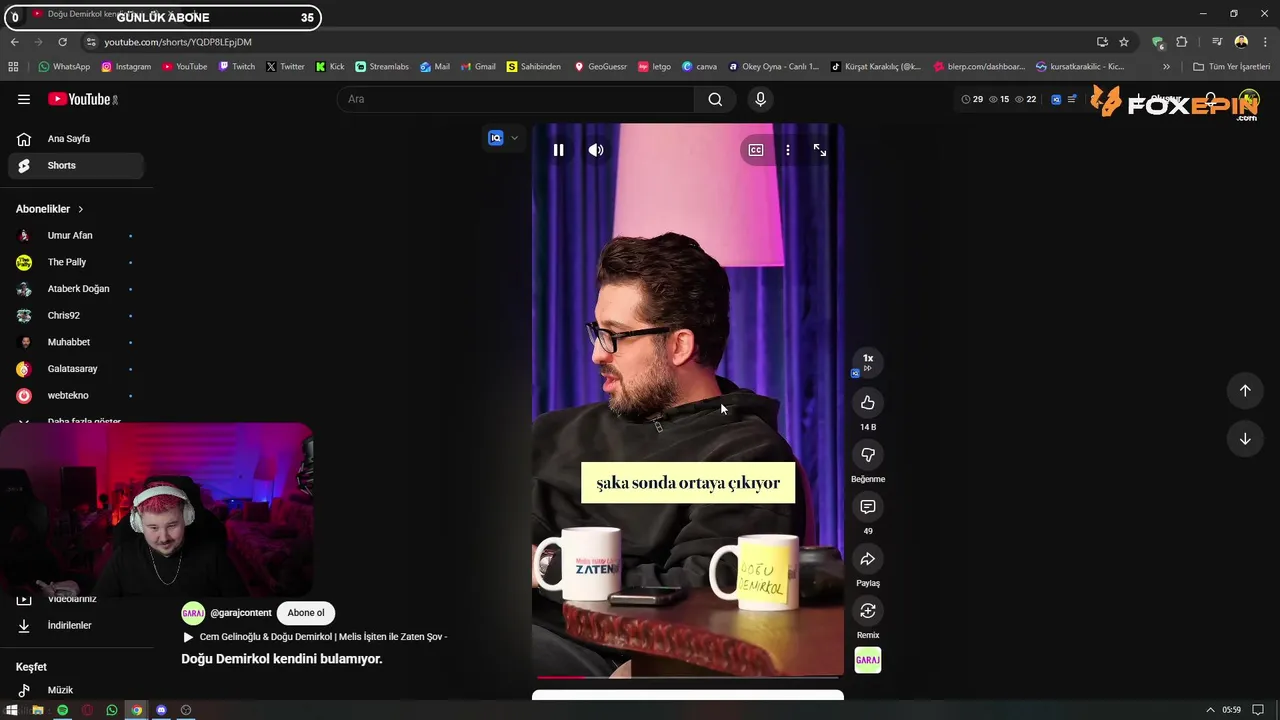Open the Twitch bookmark
Screen dimensions: 1280x720
[236, 67]
